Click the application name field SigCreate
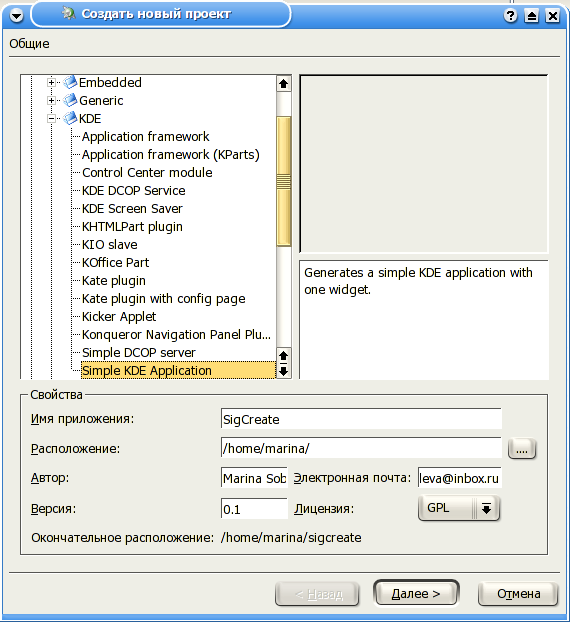This screenshot has height=622, width=570. point(361,419)
